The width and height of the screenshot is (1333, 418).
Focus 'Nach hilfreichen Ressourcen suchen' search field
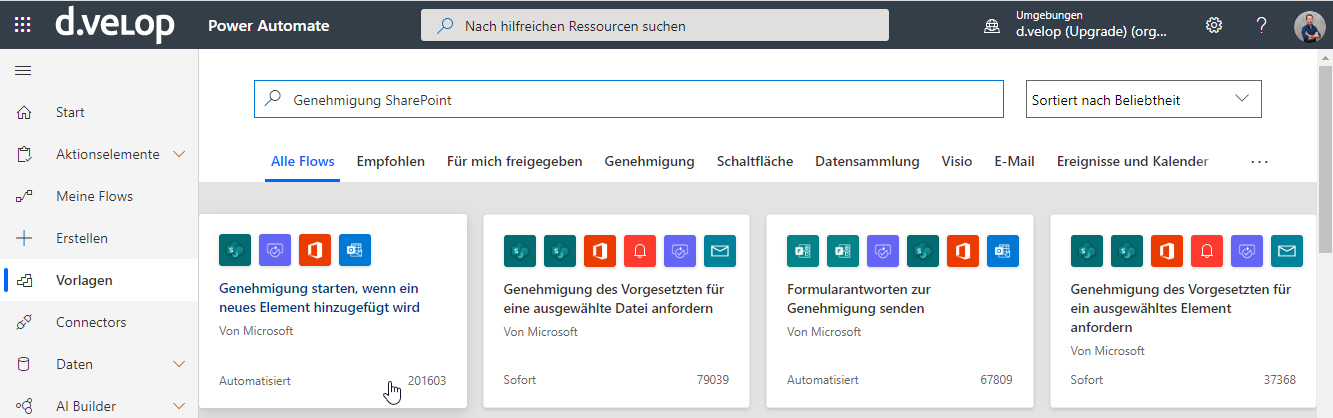[x=655, y=25]
